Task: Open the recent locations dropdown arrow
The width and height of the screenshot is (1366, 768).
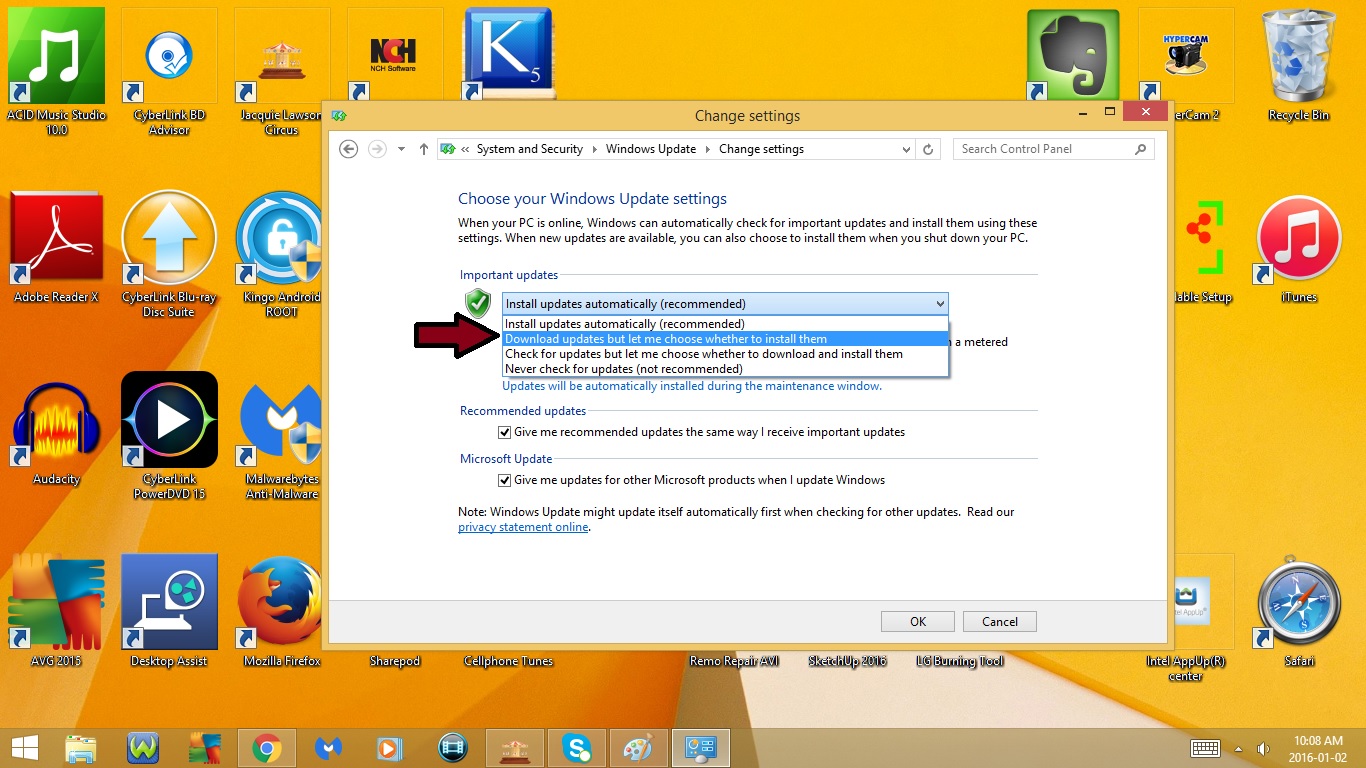Action: pos(401,149)
